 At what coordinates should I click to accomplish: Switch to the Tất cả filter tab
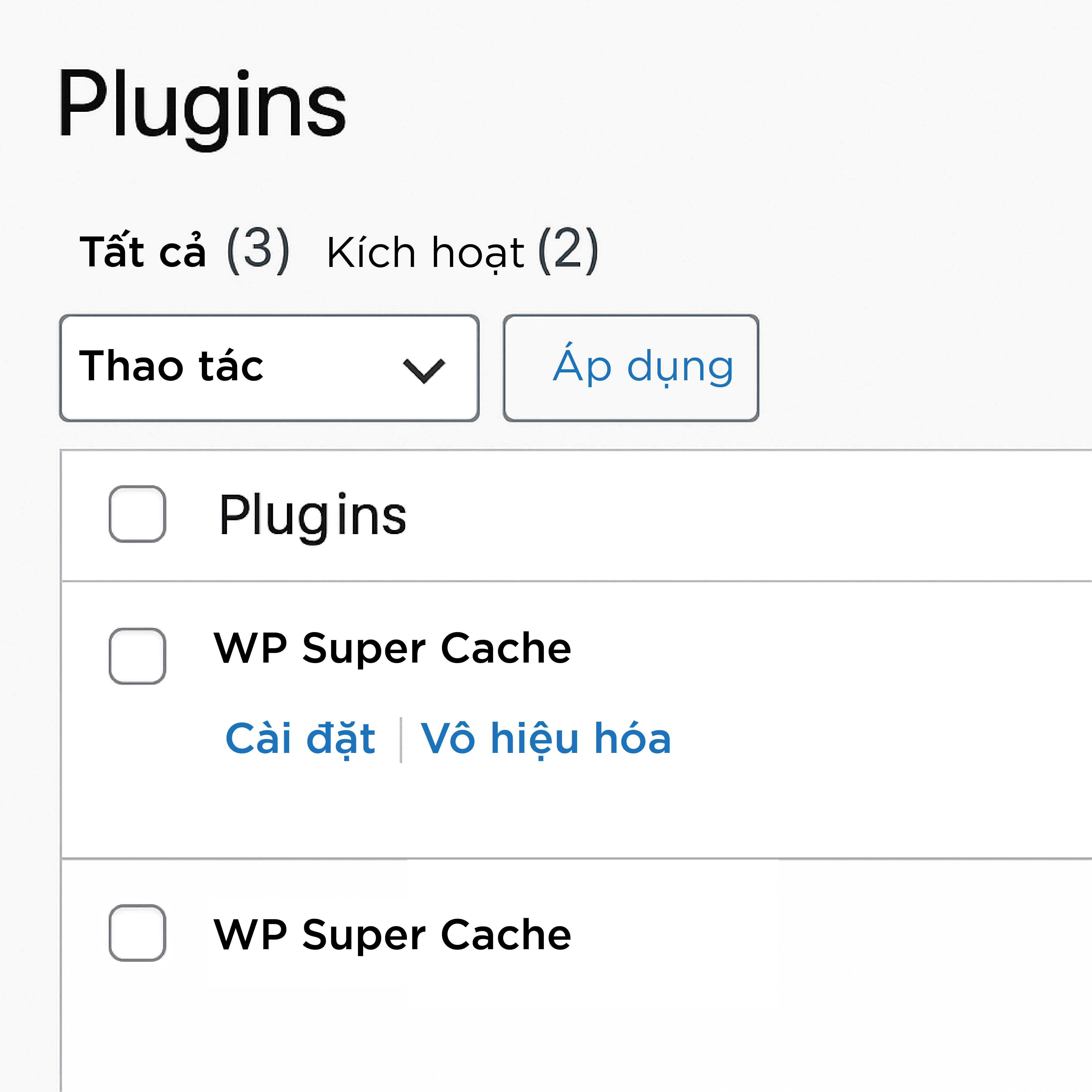pos(143,251)
